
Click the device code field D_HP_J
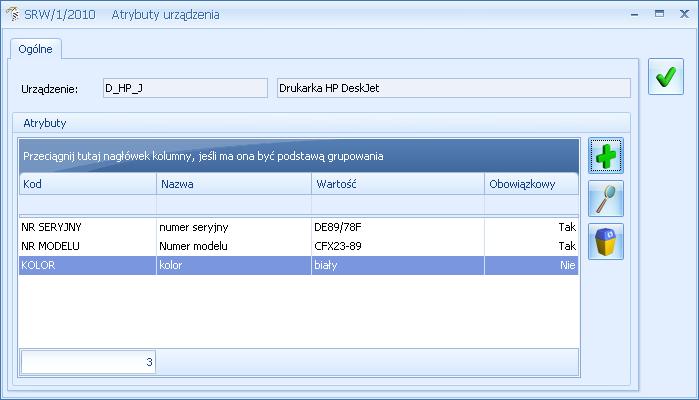(x=185, y=88)
